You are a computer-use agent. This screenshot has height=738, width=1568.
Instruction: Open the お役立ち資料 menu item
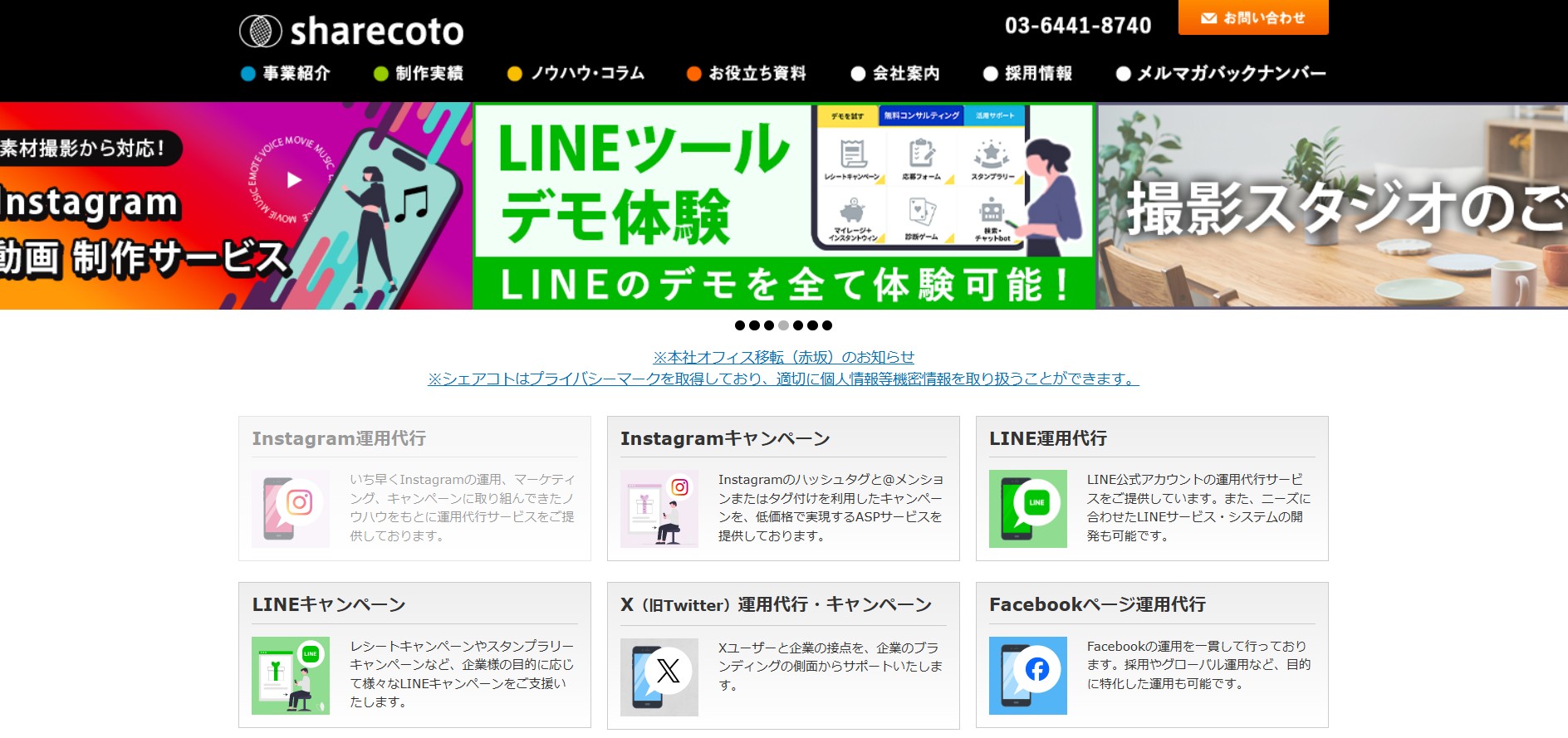coord(747,73)
